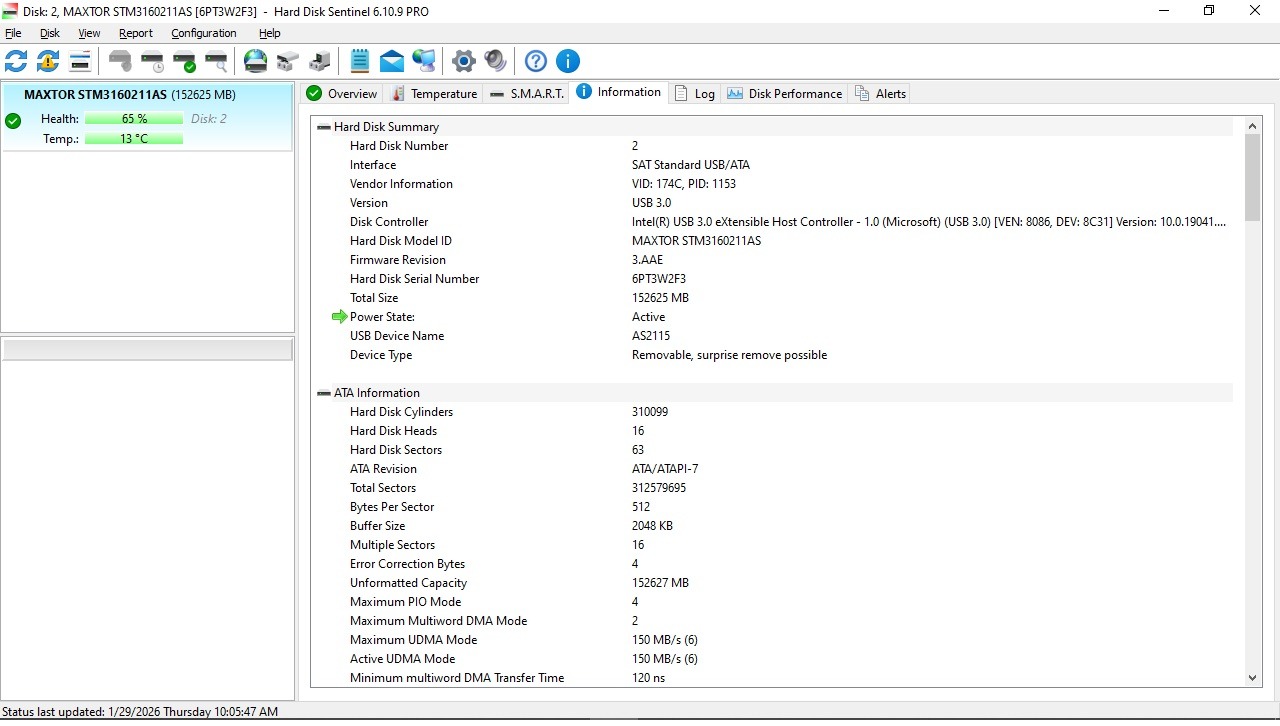1280x726 pixels.
Task: Click the email envelope toolbar icon
Action: 392,61
